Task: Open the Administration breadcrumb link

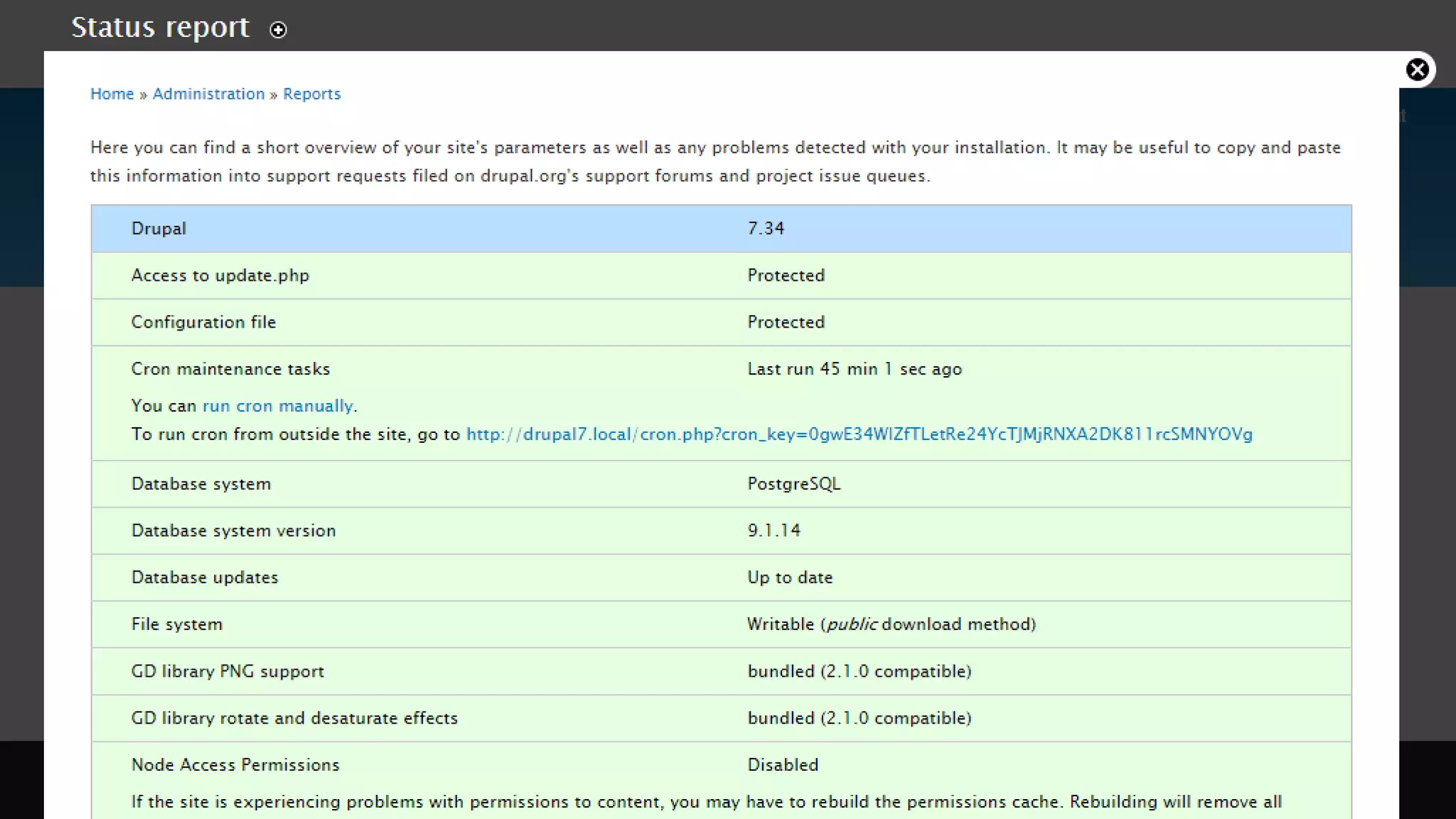Action: point(208,94)
